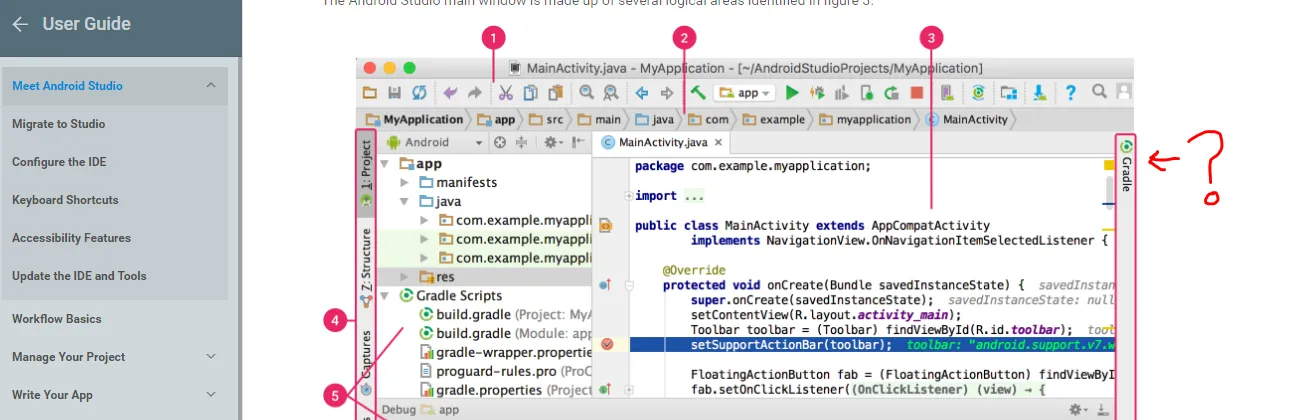Open the Gradle tool window tab

(1126, 165)
